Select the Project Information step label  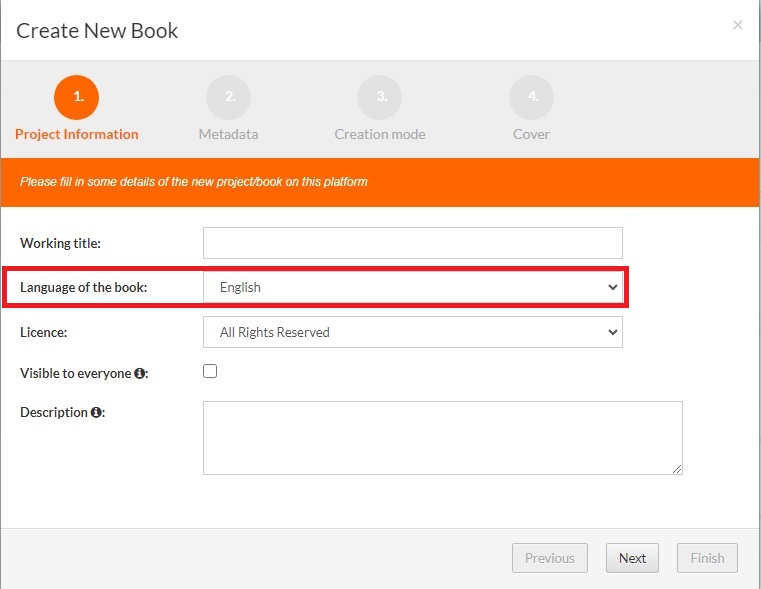(77, 134)
